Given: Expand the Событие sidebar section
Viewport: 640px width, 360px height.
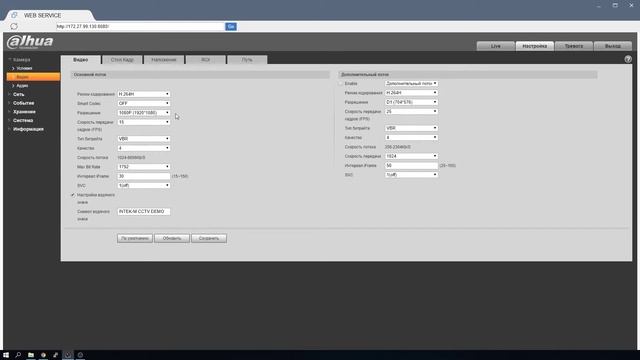Looking at the screenshot, I should (24, 103).
